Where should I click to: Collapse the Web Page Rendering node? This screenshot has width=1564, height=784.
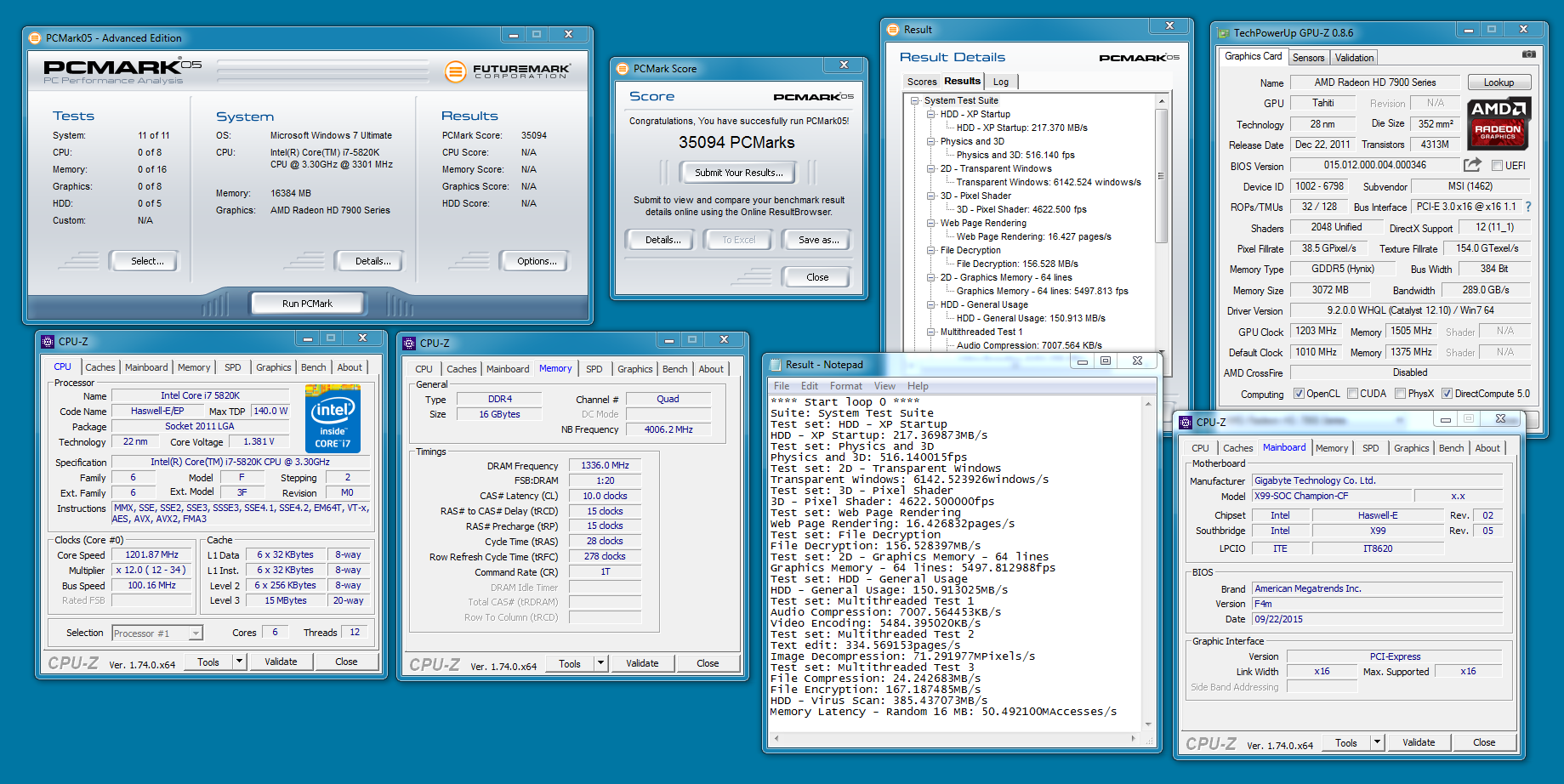pos(931,223)
